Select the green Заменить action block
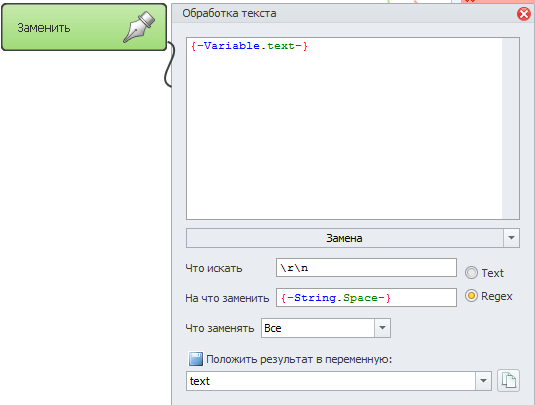The width and height of the screenshot is (535, 405). pyautogui.click(x=84, y=27)
